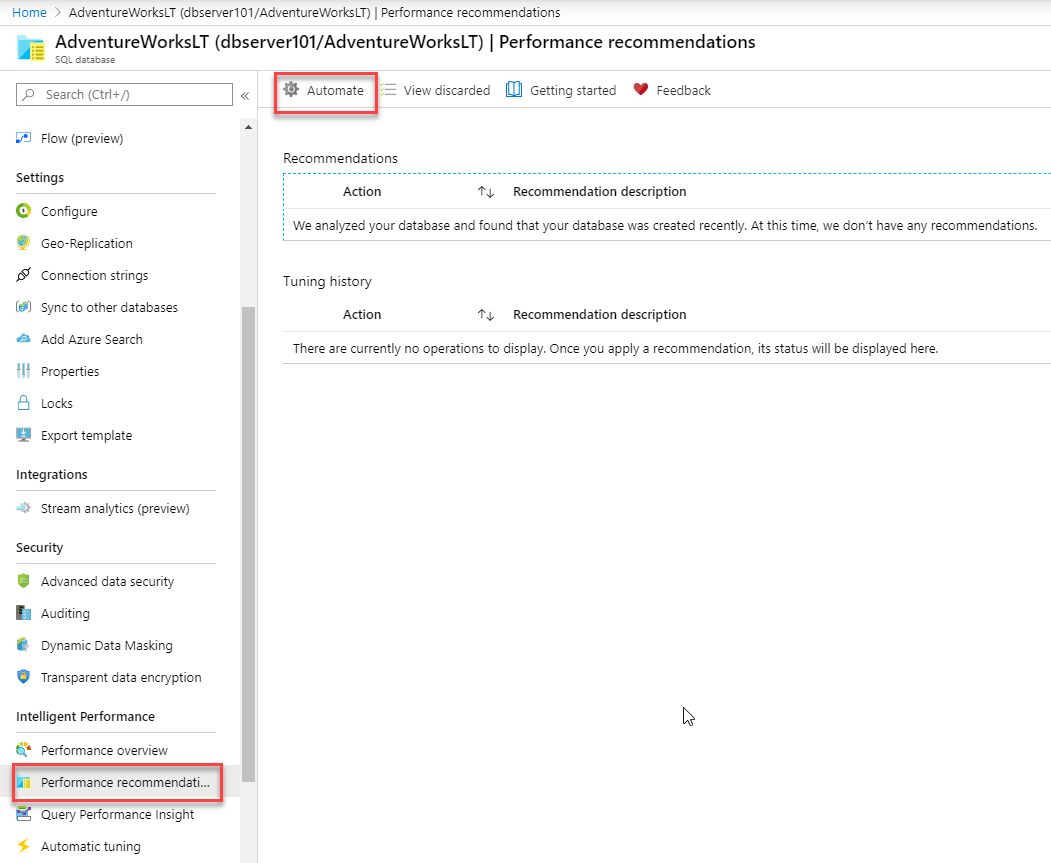Click the Flow (preview) icon
Viewport: 1051px width, 863px height.
pos(23,138)
